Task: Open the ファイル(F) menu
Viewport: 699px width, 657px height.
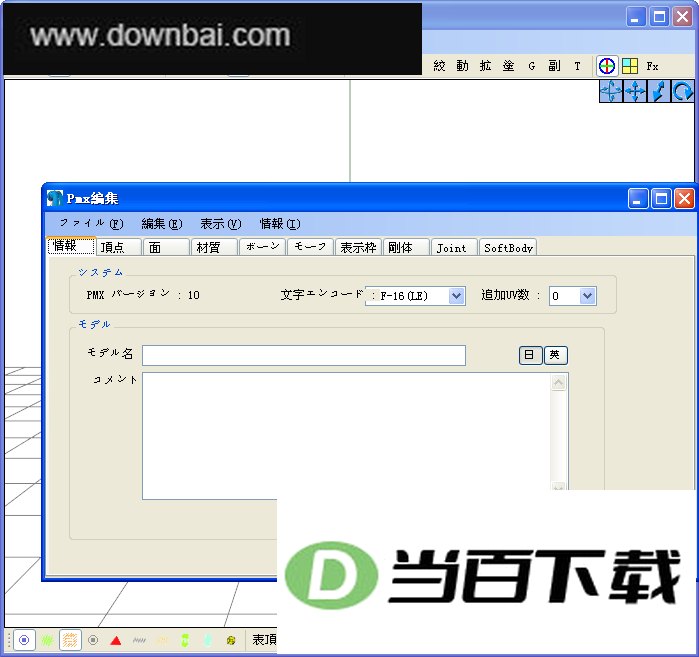Action: 91,224
